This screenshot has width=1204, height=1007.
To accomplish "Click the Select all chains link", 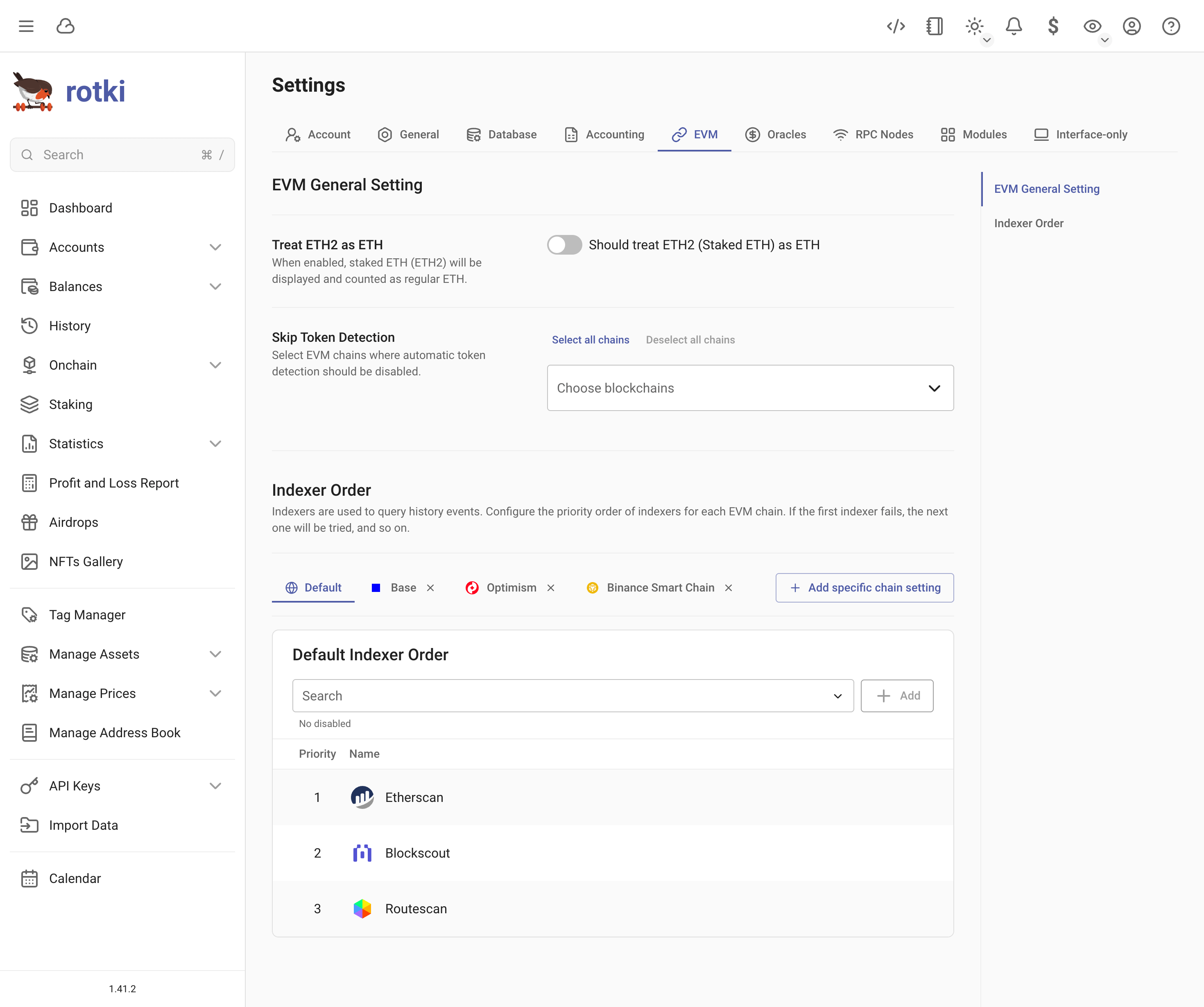I will pos(590,340).
